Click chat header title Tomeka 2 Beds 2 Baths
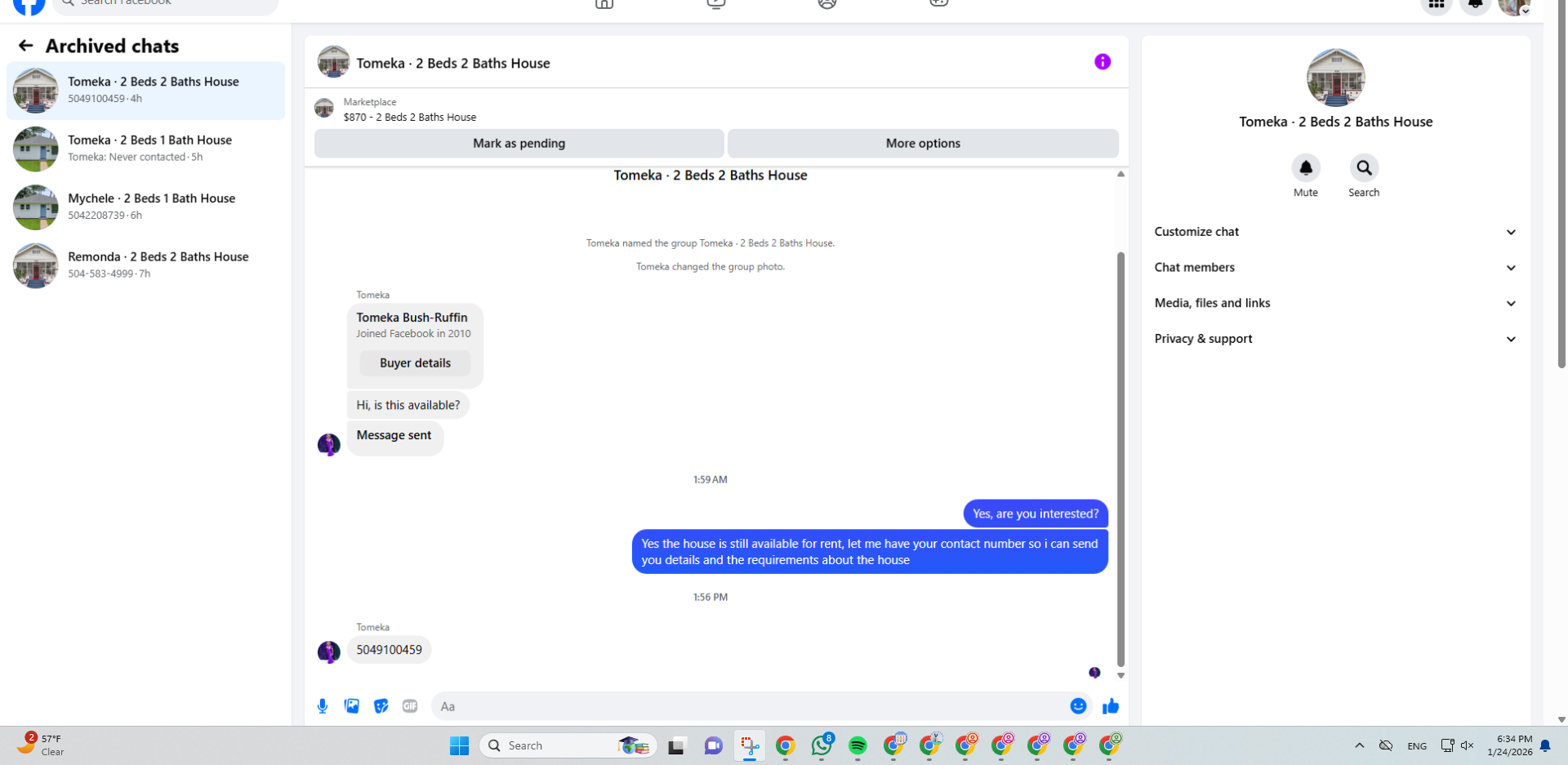This screenshot has height=765, width=1568. (453, 63)
